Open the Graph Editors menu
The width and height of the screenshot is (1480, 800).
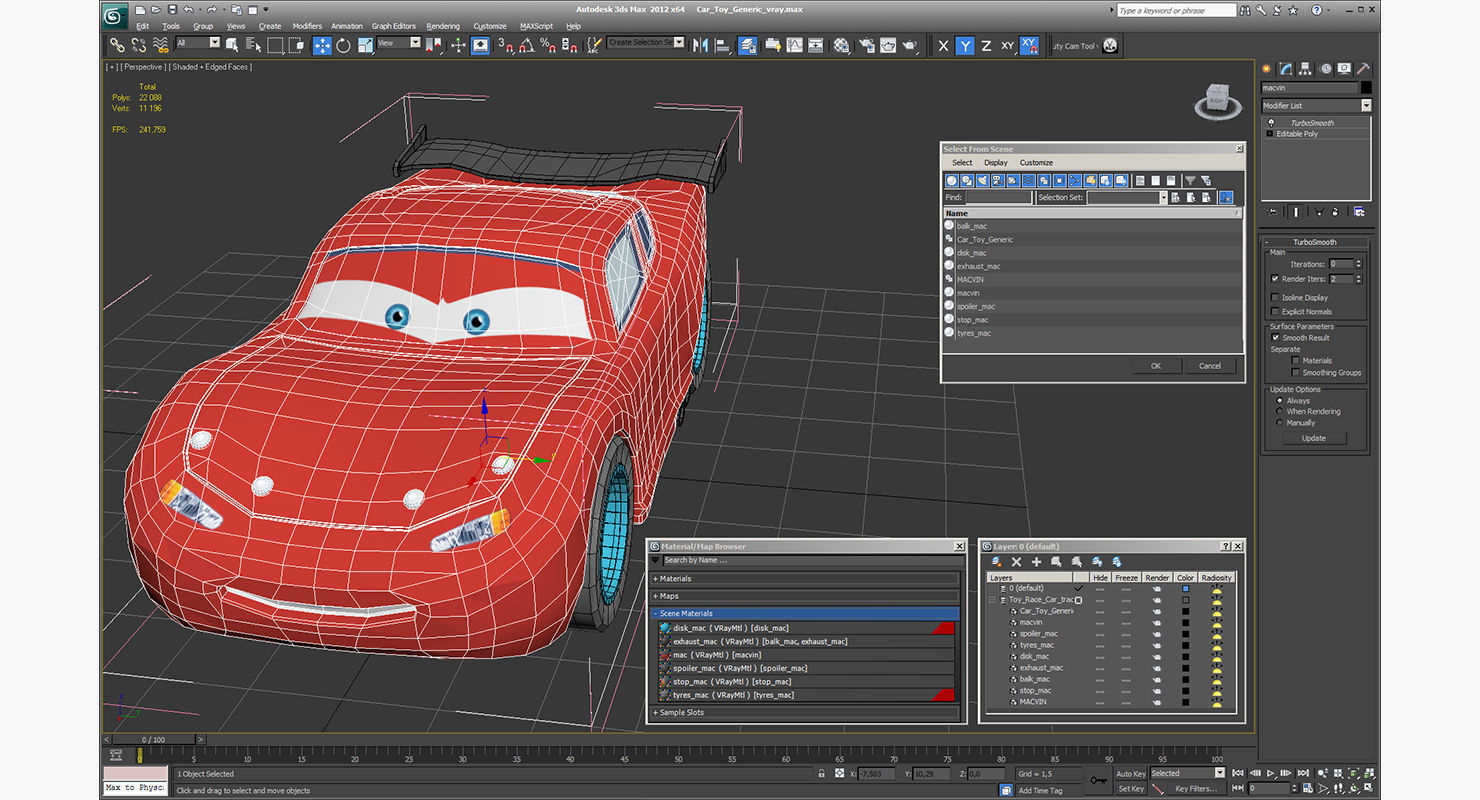coord(394,26)
